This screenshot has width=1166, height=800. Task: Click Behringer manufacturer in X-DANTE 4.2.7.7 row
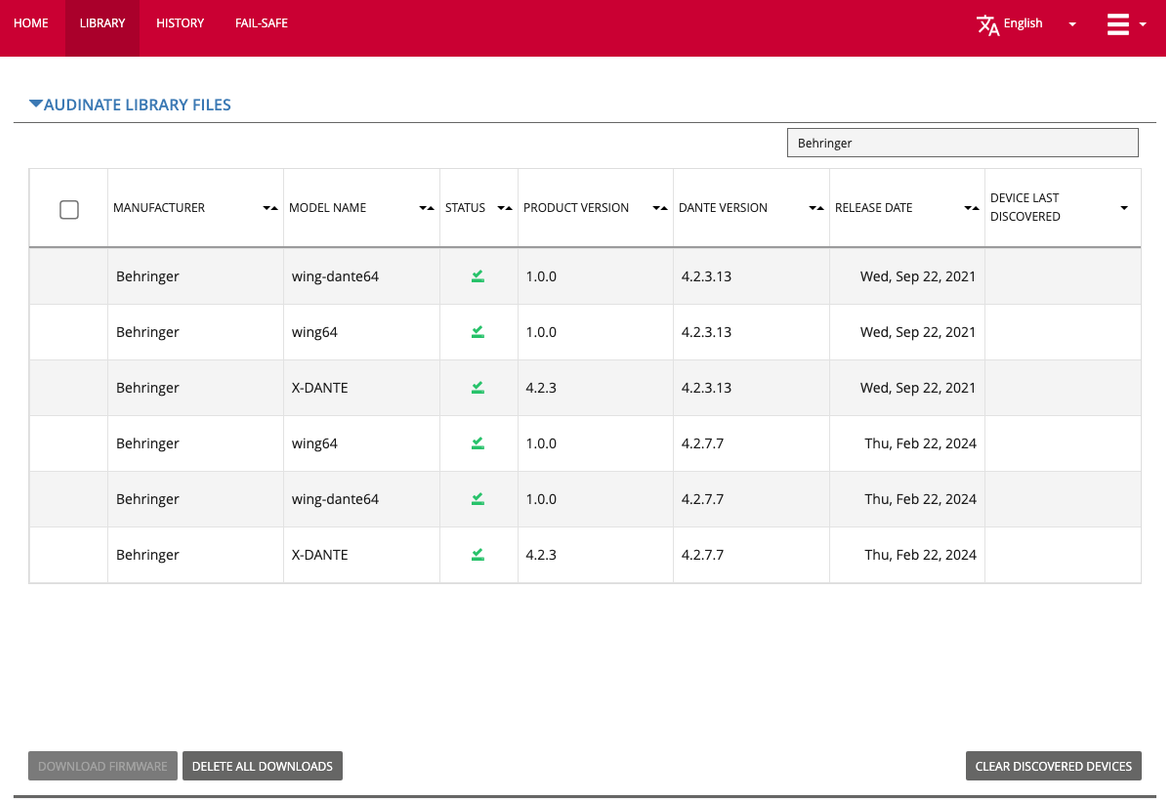pos(147,555)
